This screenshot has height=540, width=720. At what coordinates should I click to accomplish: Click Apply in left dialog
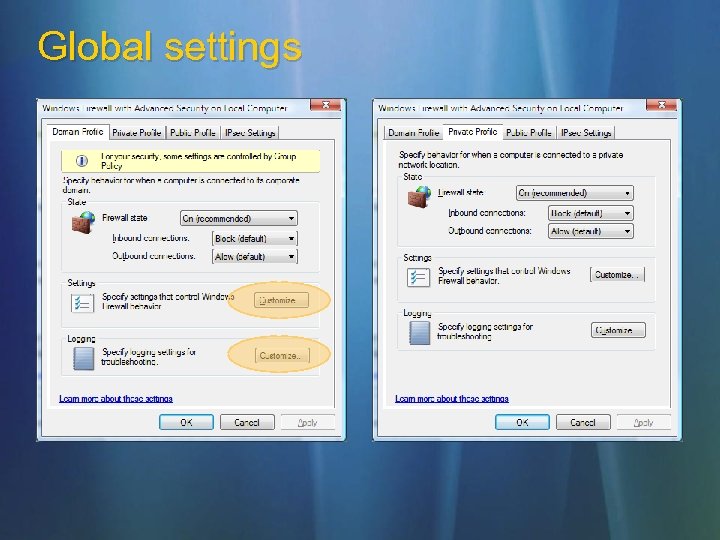coord(308,422)
